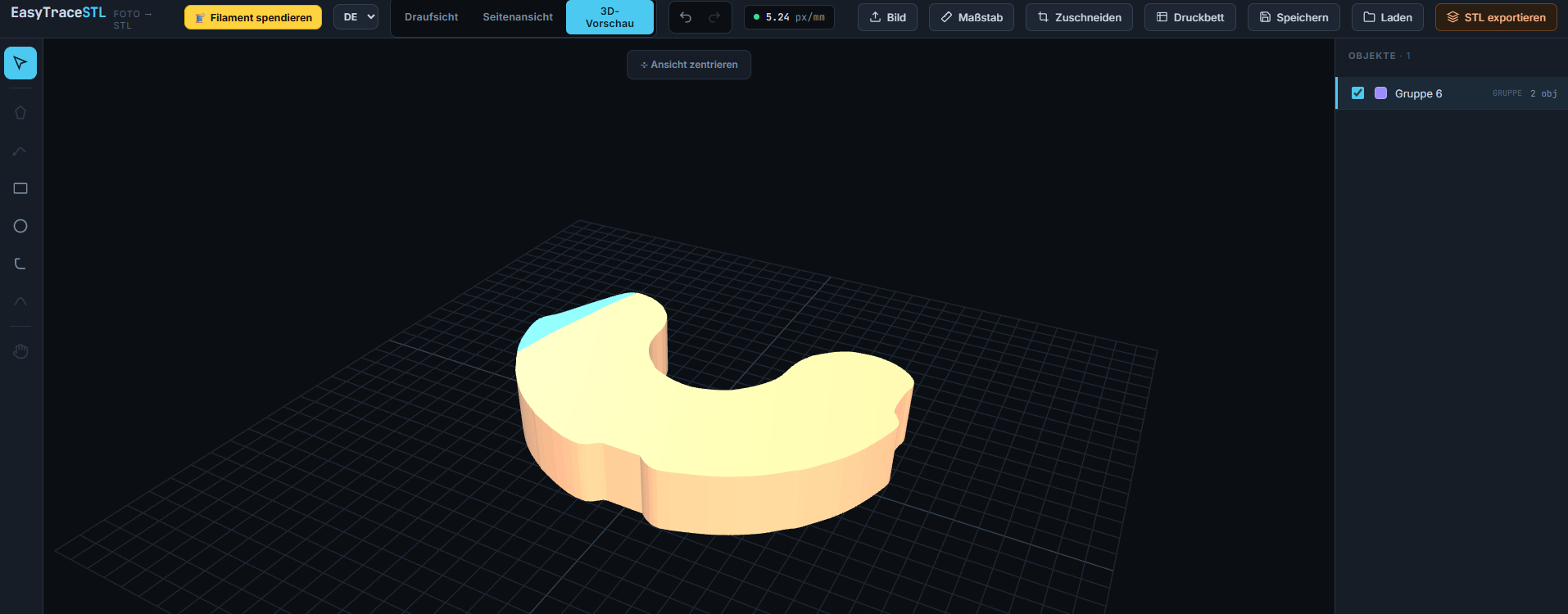Select the arrow pointer tool

click(20, 63)
